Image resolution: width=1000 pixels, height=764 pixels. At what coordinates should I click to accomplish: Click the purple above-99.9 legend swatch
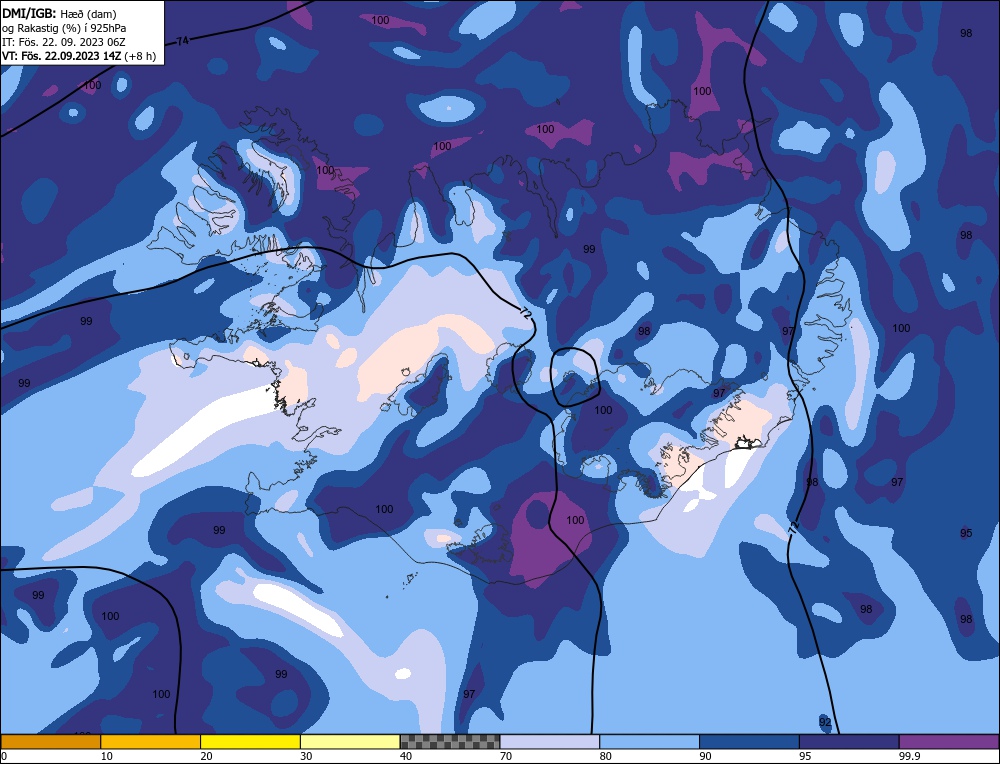click(949, 742)
